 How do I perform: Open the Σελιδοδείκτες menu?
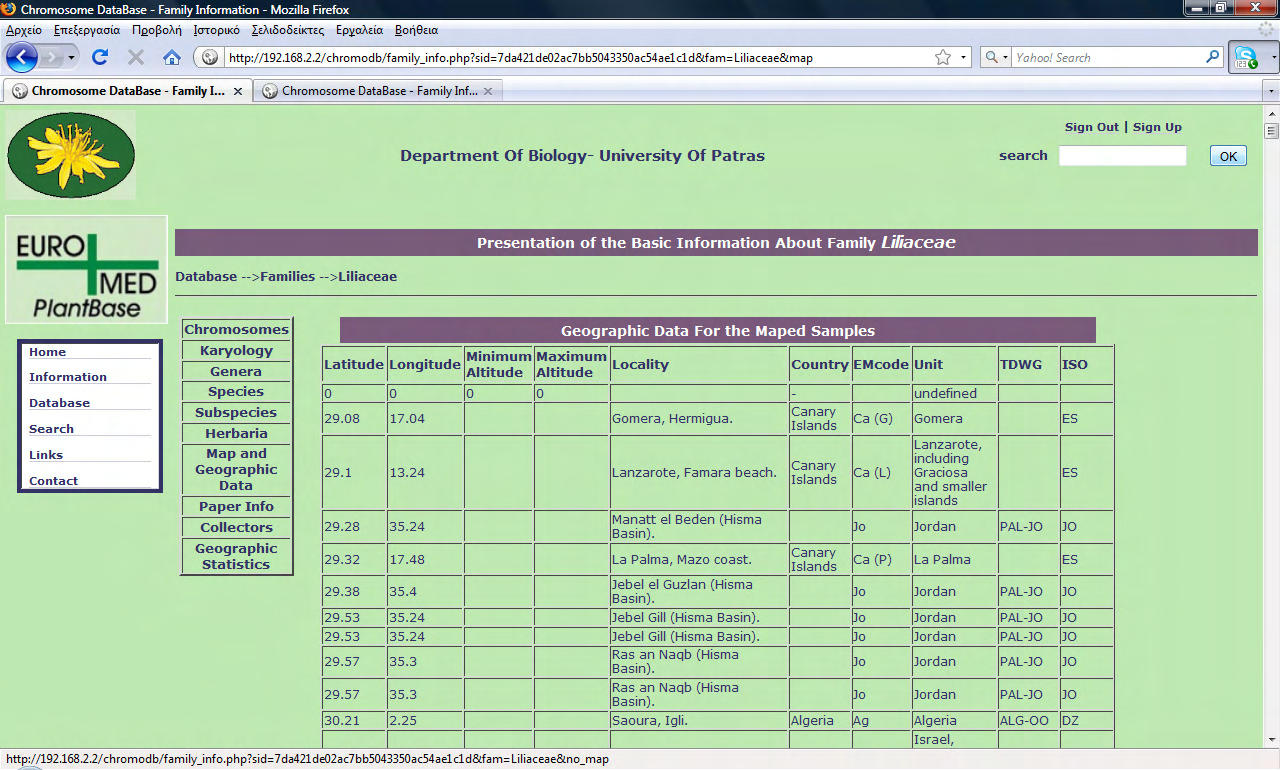288,30
